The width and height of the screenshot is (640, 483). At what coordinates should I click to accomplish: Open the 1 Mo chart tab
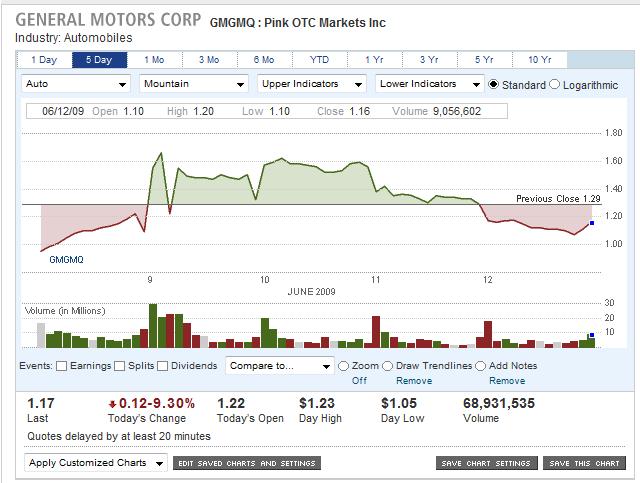point(154,60)
